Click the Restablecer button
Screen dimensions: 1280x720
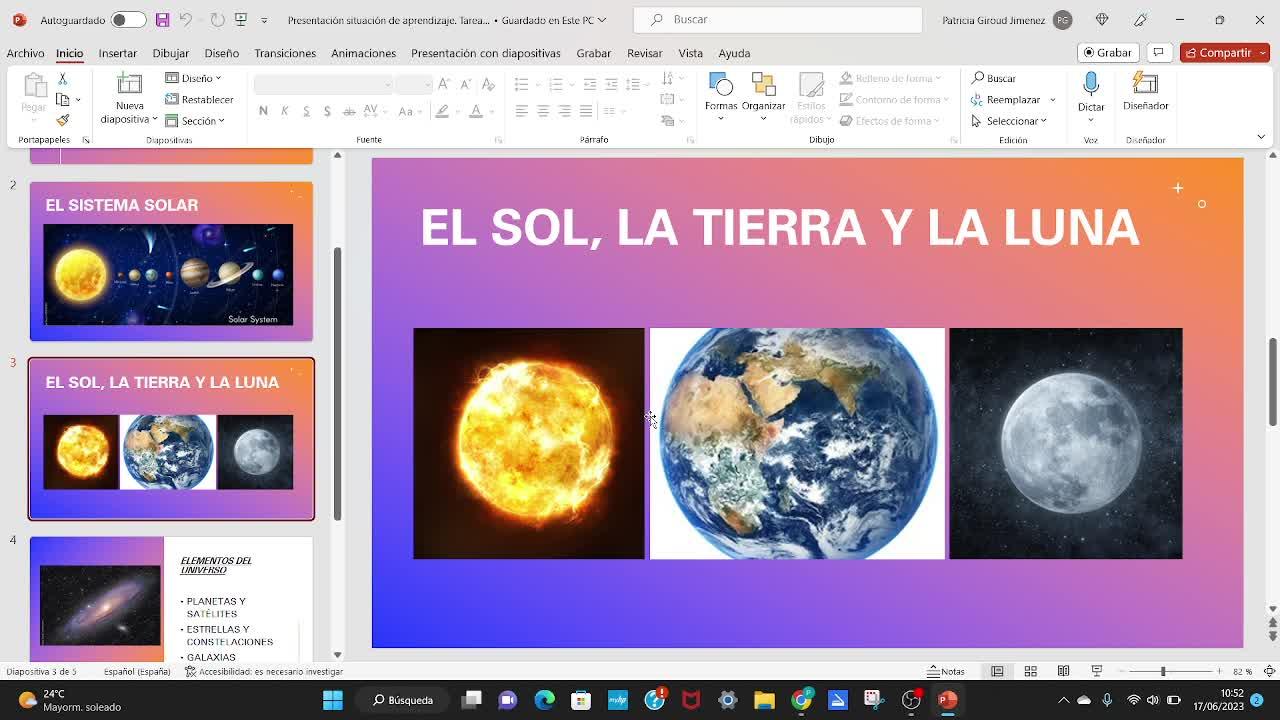click(x=200, y=99)
